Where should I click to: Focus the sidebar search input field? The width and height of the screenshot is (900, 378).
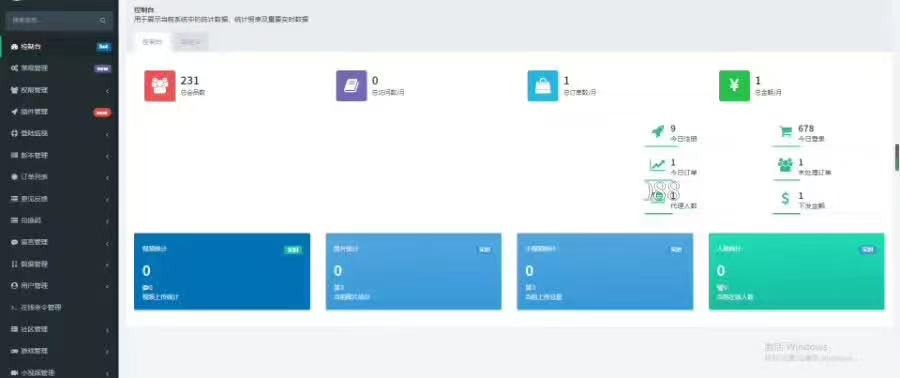(x=59, y=21)
